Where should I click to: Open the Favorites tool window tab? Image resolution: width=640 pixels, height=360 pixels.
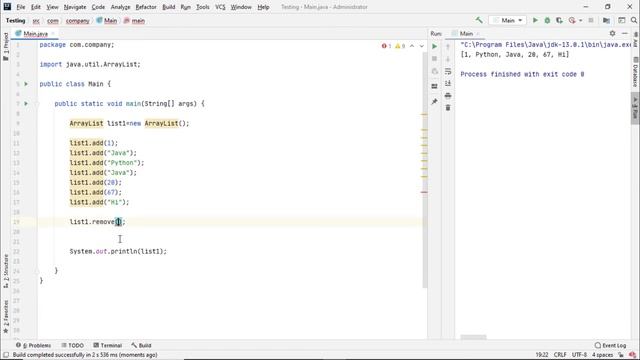[x=6, y=317]
